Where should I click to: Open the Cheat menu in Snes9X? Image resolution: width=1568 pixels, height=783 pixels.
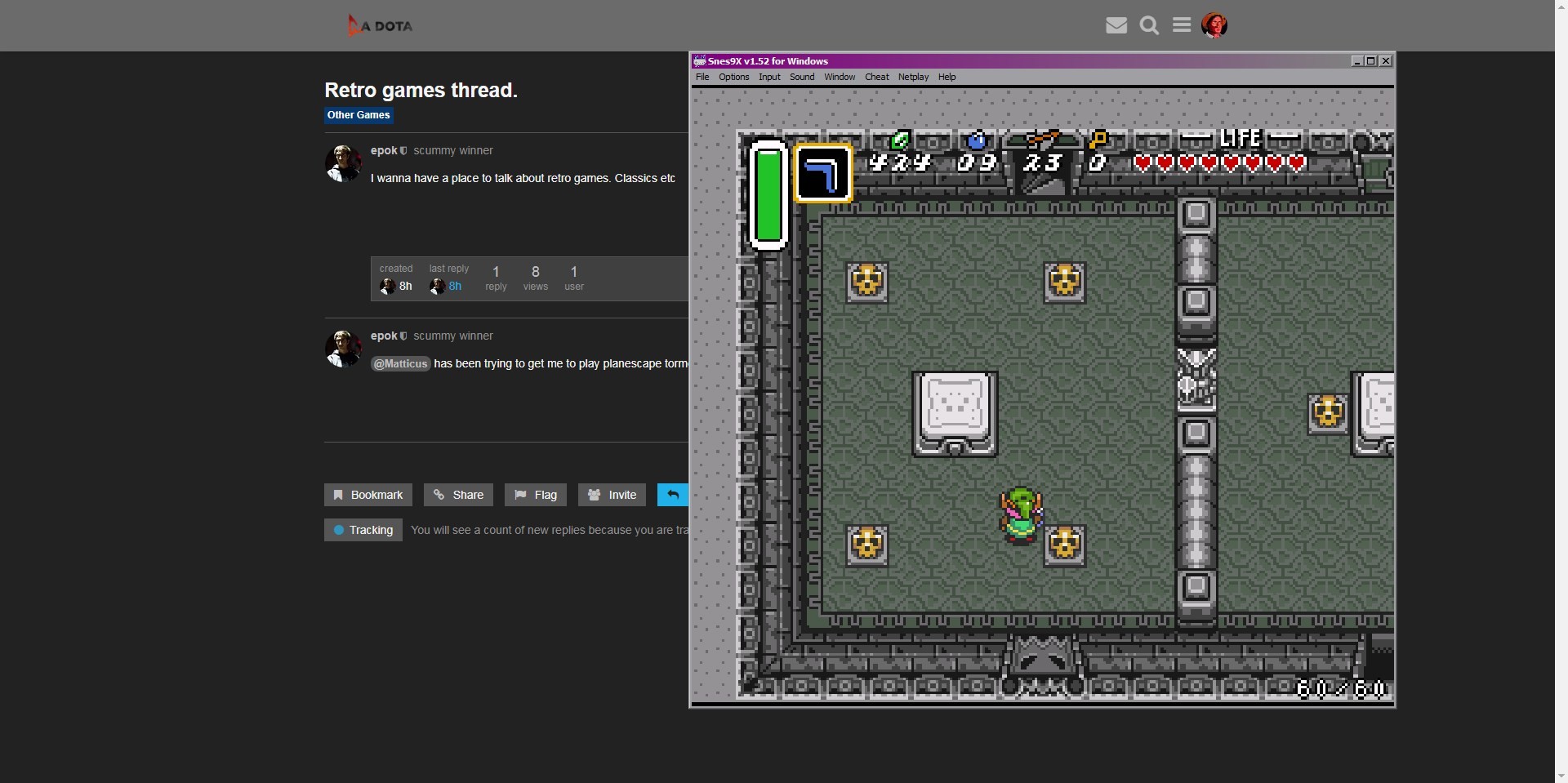click(x=876, y=77)
